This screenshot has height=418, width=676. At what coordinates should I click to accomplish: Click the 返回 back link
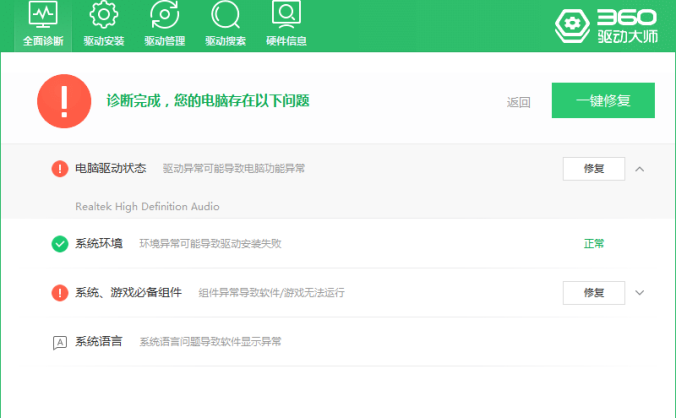[518, 103]
